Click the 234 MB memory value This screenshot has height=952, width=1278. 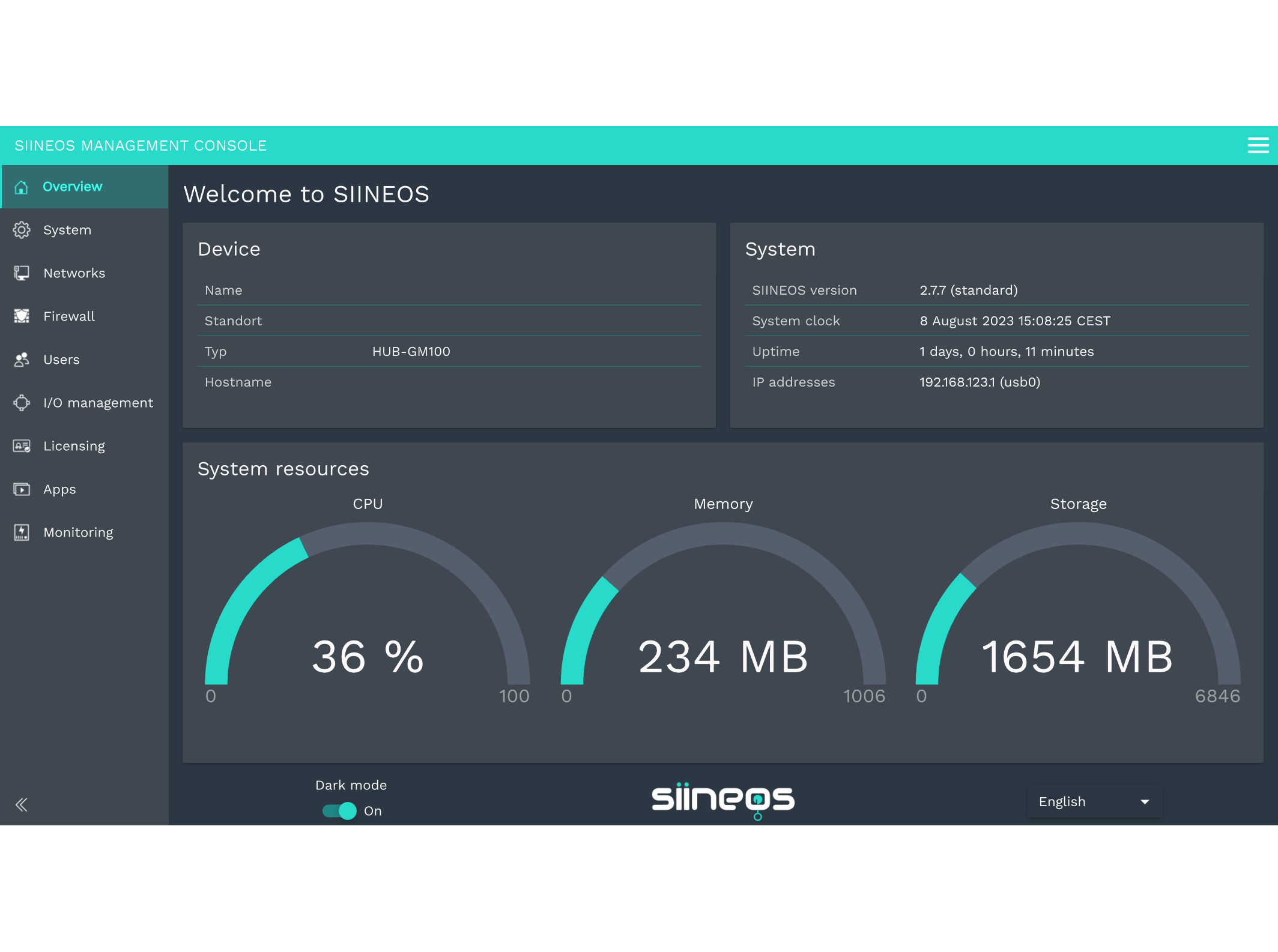723,657
